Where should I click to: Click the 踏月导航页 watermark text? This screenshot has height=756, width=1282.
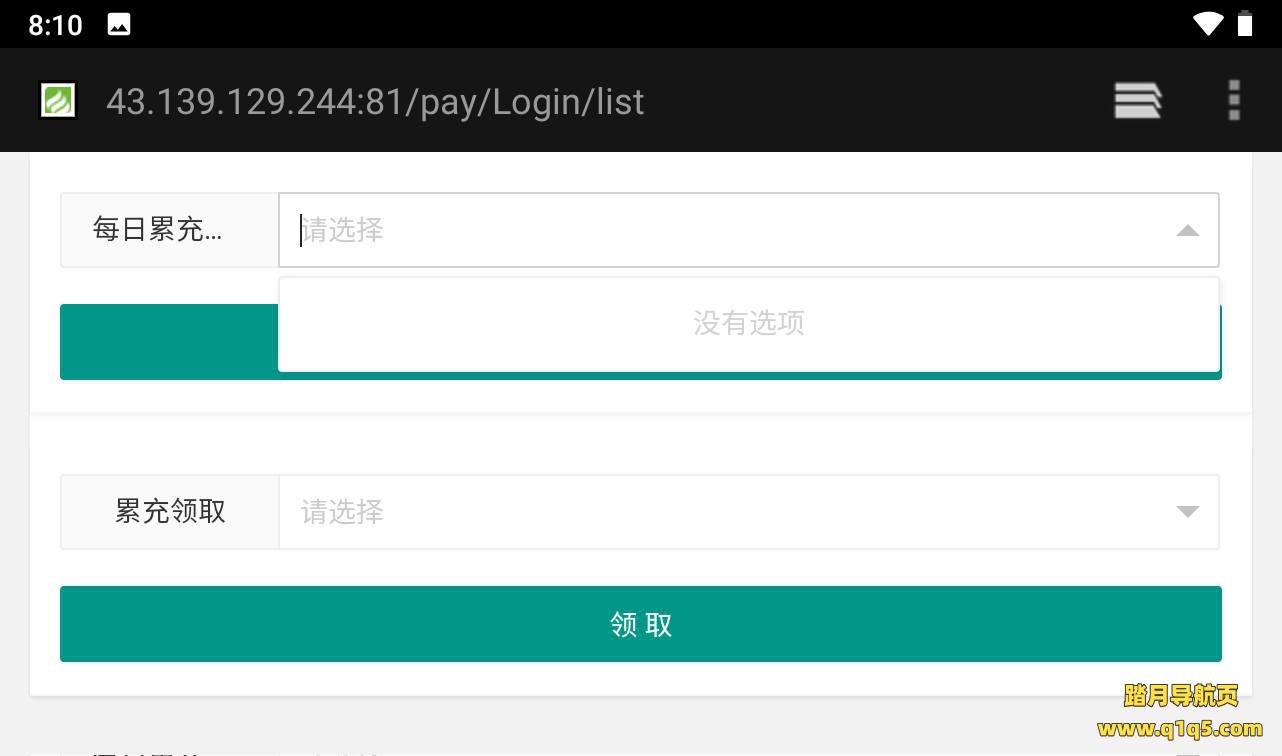point(1181,695)
